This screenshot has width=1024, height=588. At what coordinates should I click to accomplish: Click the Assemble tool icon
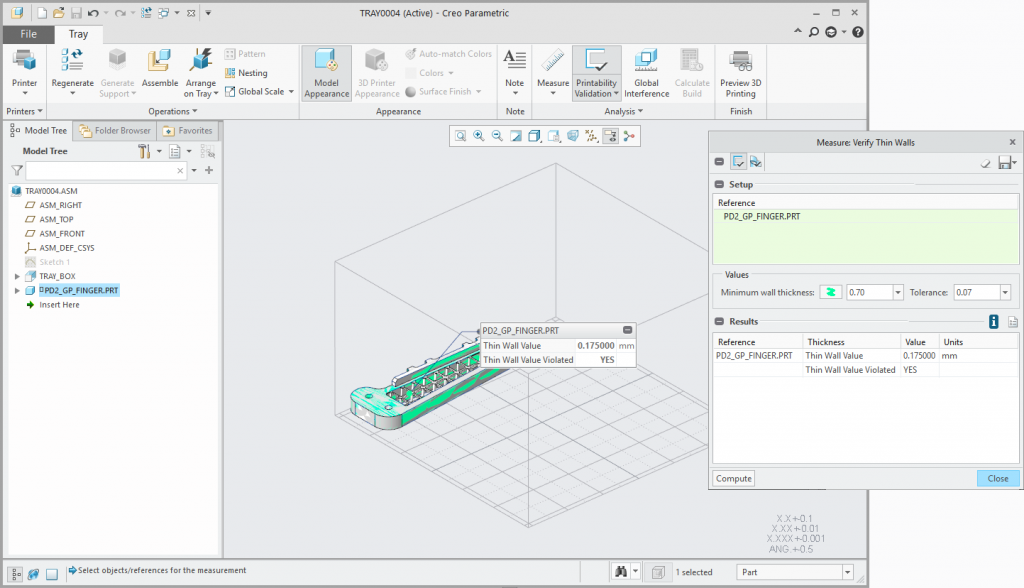159,60
